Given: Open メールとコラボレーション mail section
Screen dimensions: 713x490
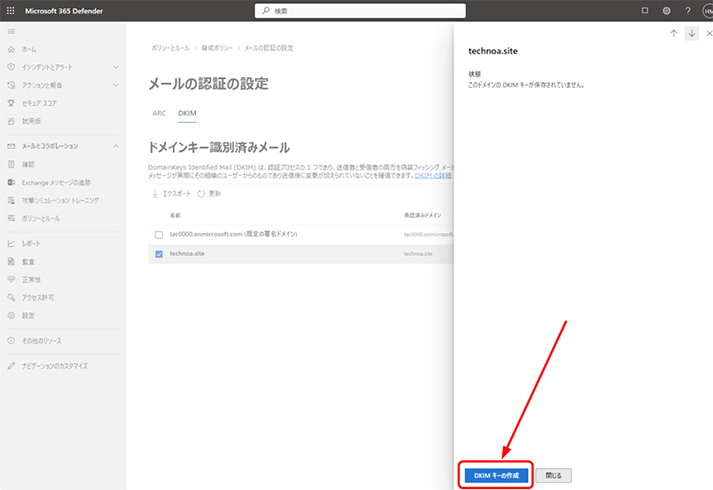Looking at the screenshot, I should [50, 146].
